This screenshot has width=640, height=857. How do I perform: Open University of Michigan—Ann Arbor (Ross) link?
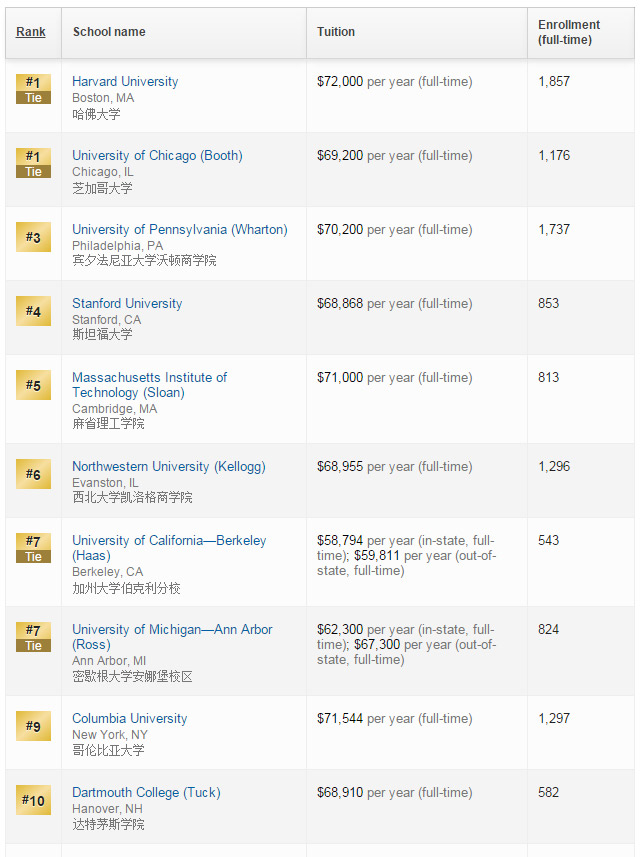coord(172,636)
